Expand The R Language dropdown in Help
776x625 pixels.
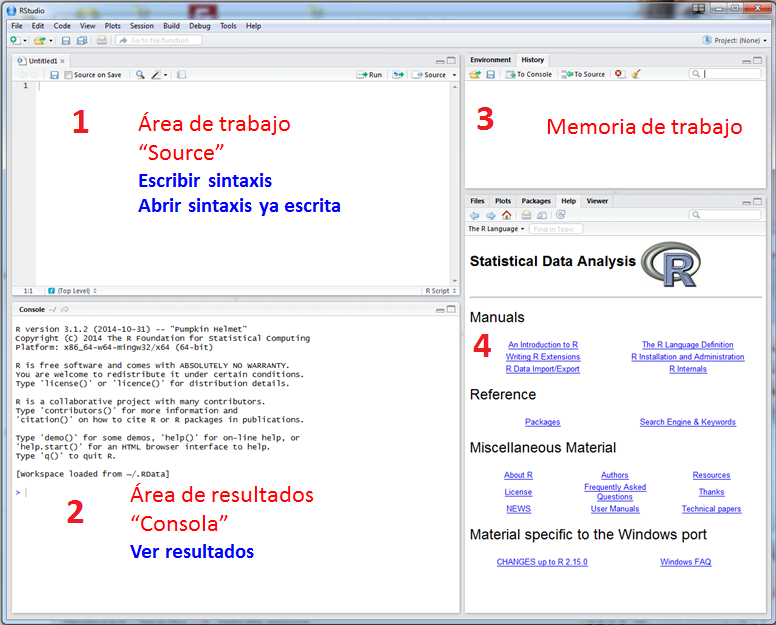(496, 229)
